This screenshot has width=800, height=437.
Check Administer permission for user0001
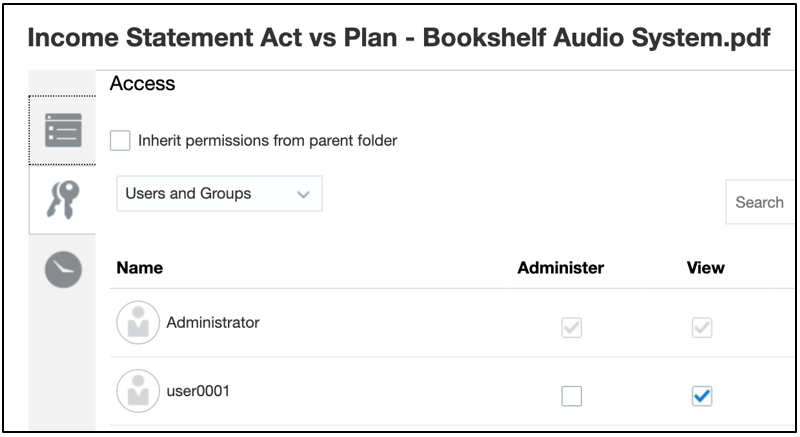point(571,396)
